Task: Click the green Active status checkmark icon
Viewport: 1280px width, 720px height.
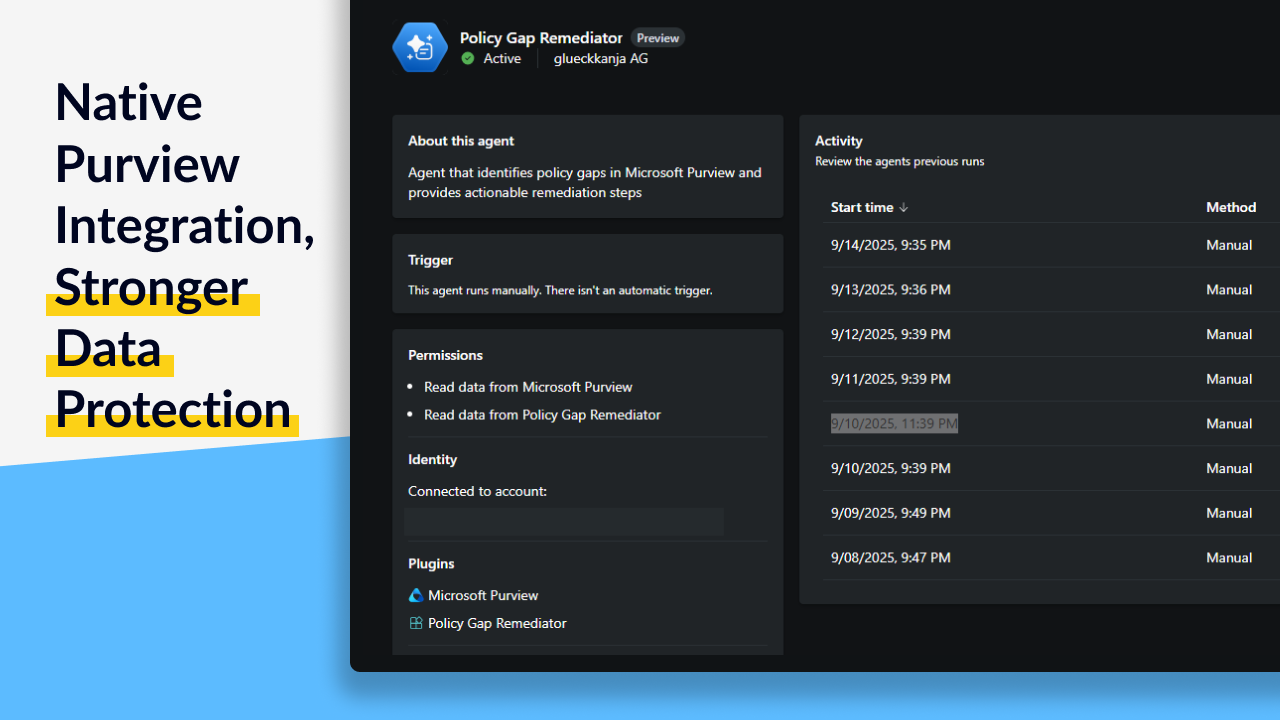Action: point(468,59)
